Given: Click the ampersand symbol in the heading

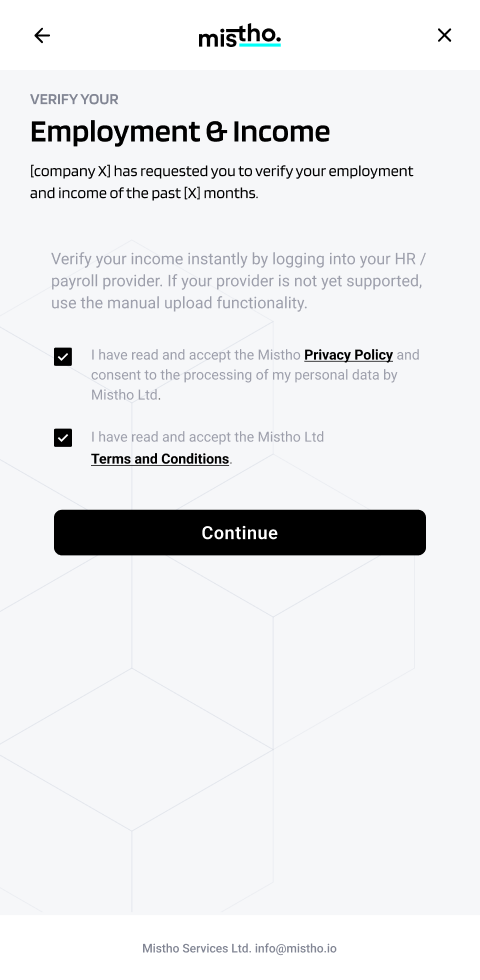Looking at the screenshot, I should pyautogui.click(x=216, y=132).
